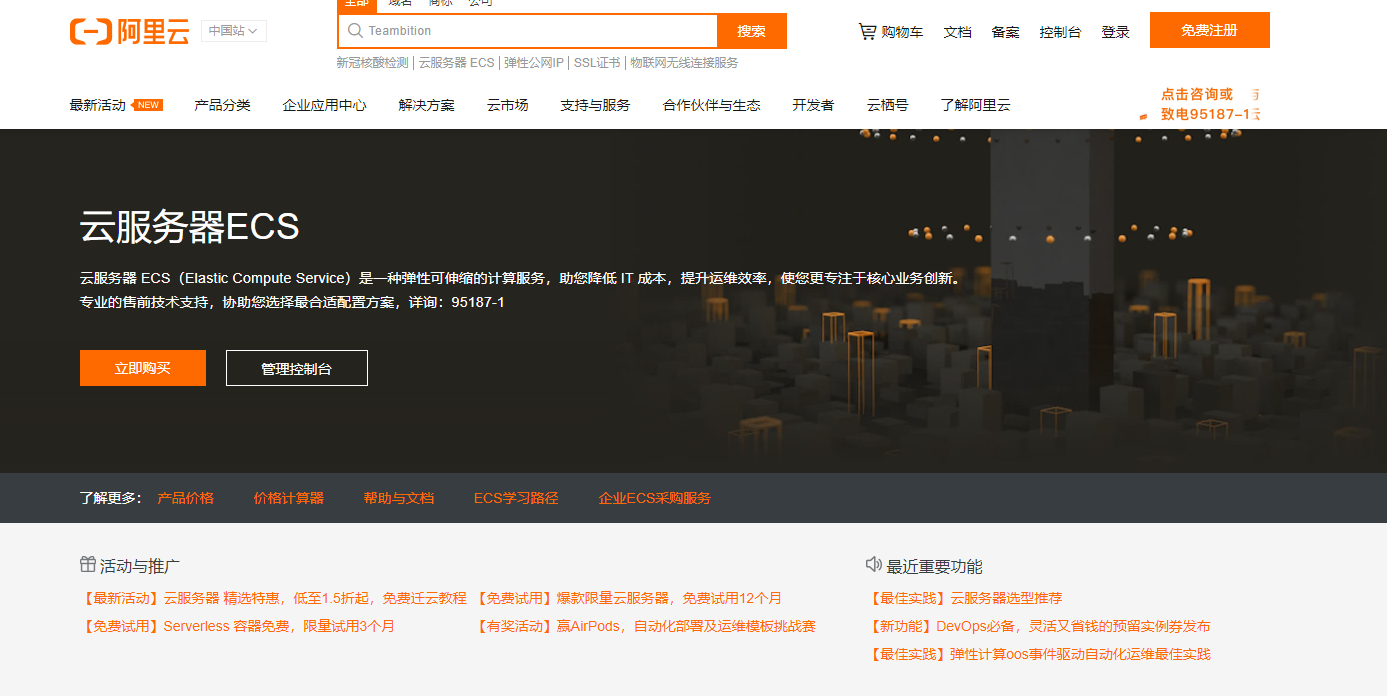Click the magnifier icon in search box

[354, 31]
